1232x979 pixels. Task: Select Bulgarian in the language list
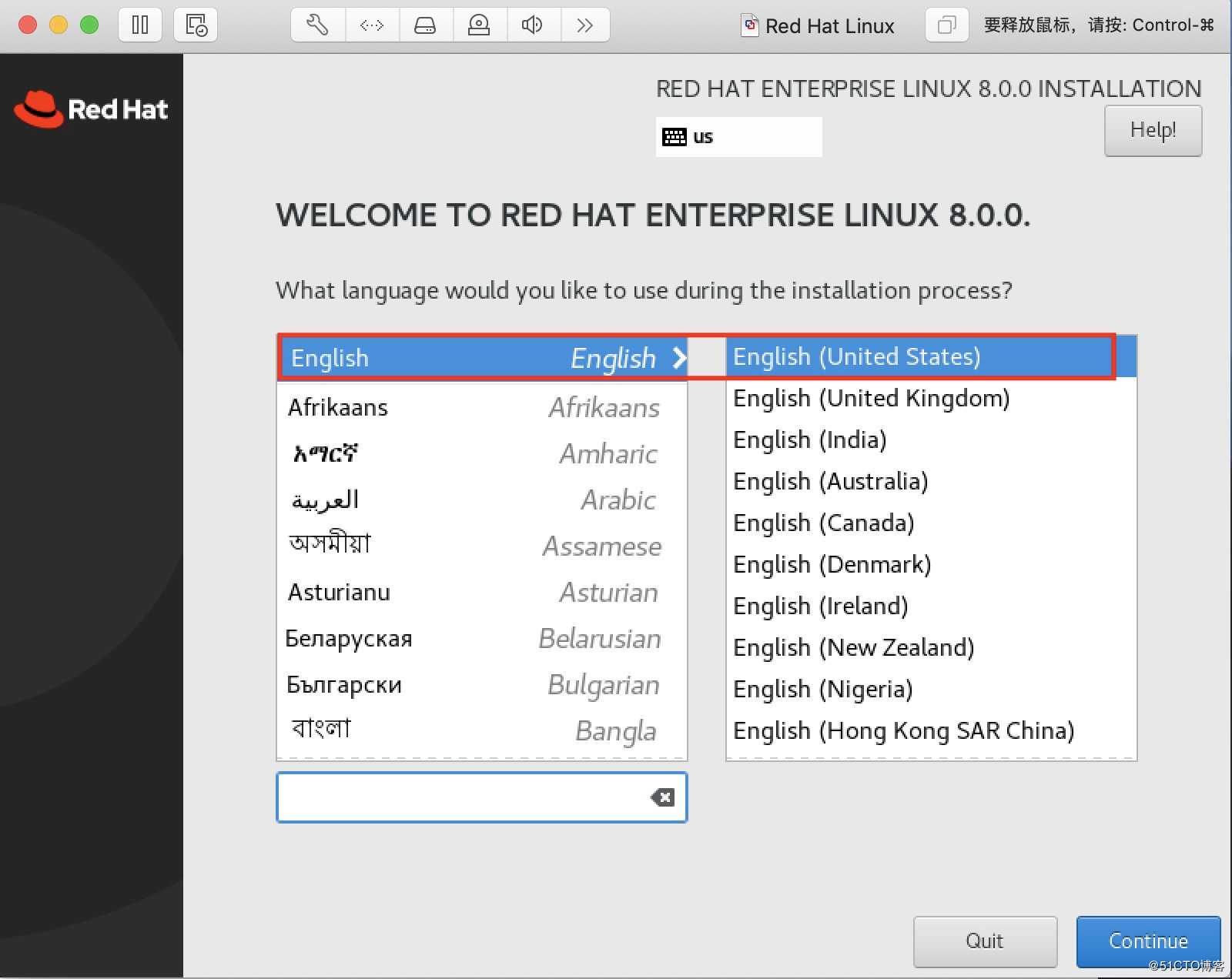482,684
